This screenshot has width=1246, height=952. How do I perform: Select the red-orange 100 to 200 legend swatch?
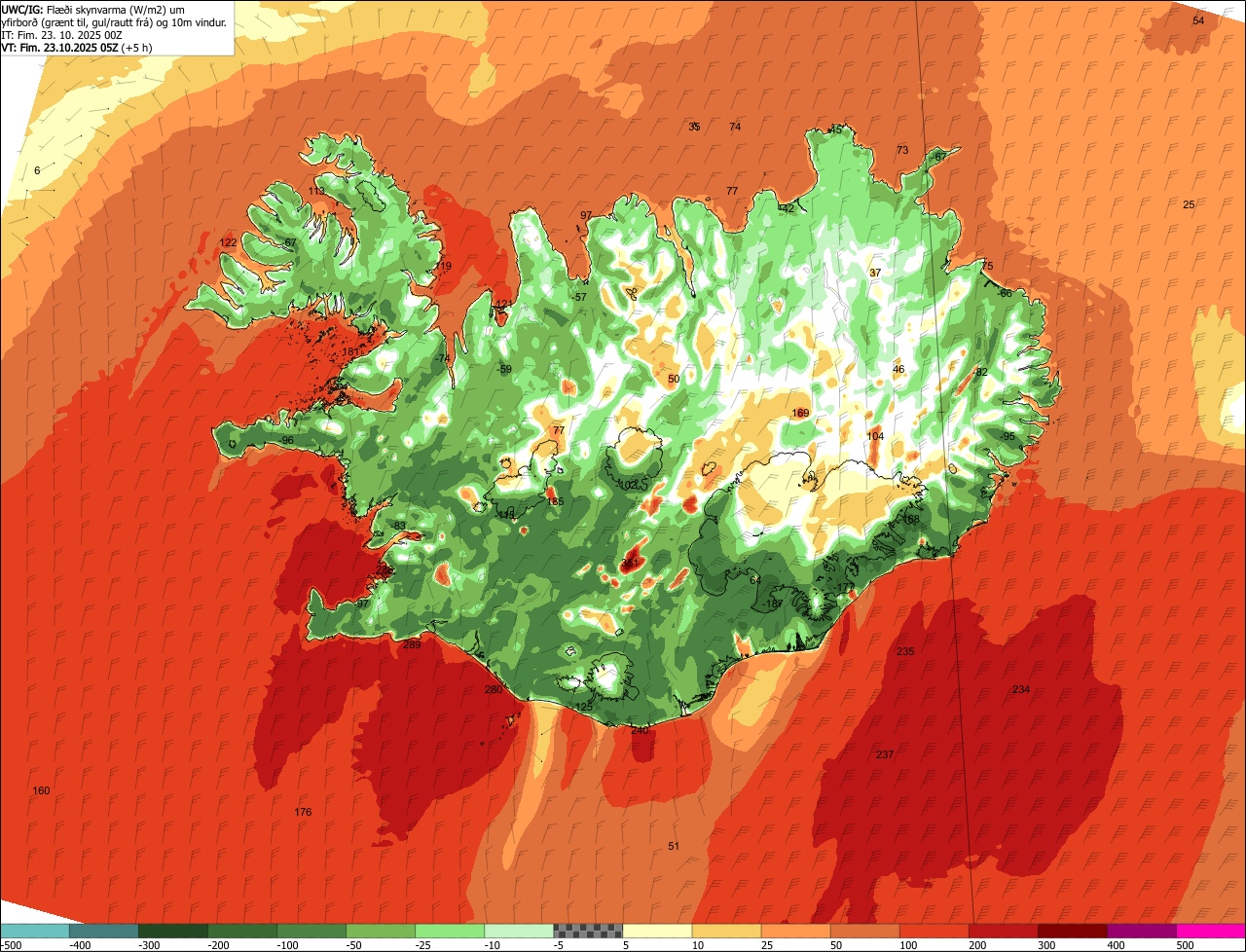[934, 931]
